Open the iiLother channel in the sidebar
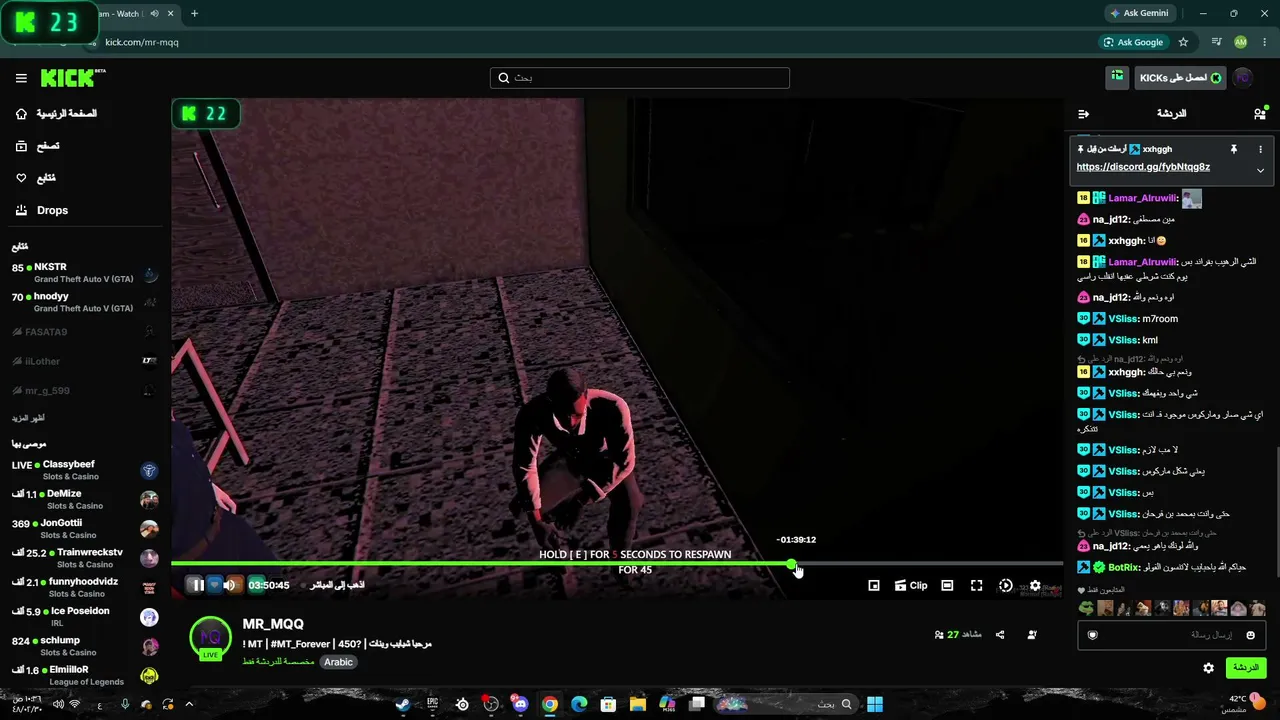The width and height of the screenshot is (1280, 720). [x=85, y=361]
